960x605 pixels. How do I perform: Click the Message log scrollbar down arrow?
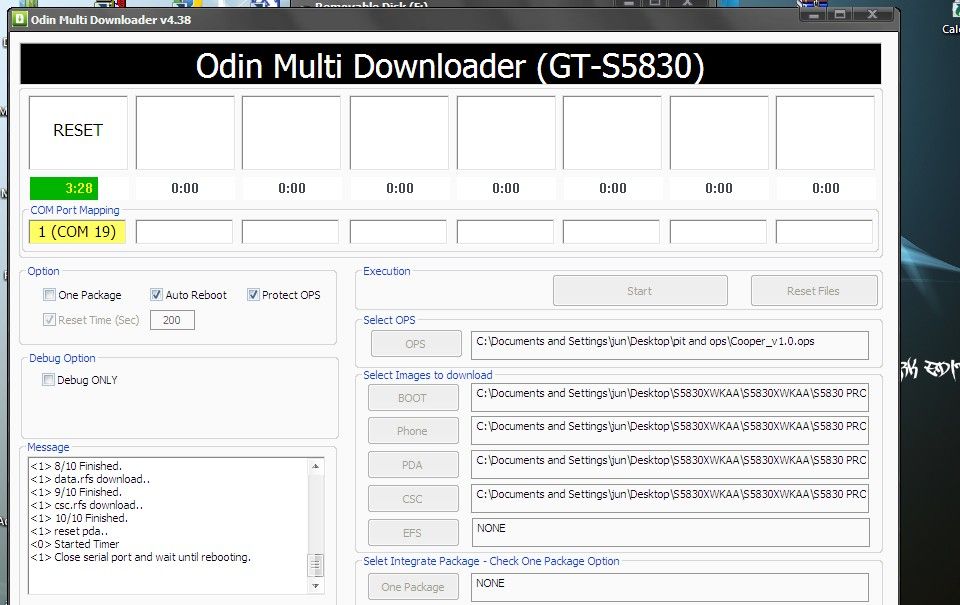tap(316, 585)
